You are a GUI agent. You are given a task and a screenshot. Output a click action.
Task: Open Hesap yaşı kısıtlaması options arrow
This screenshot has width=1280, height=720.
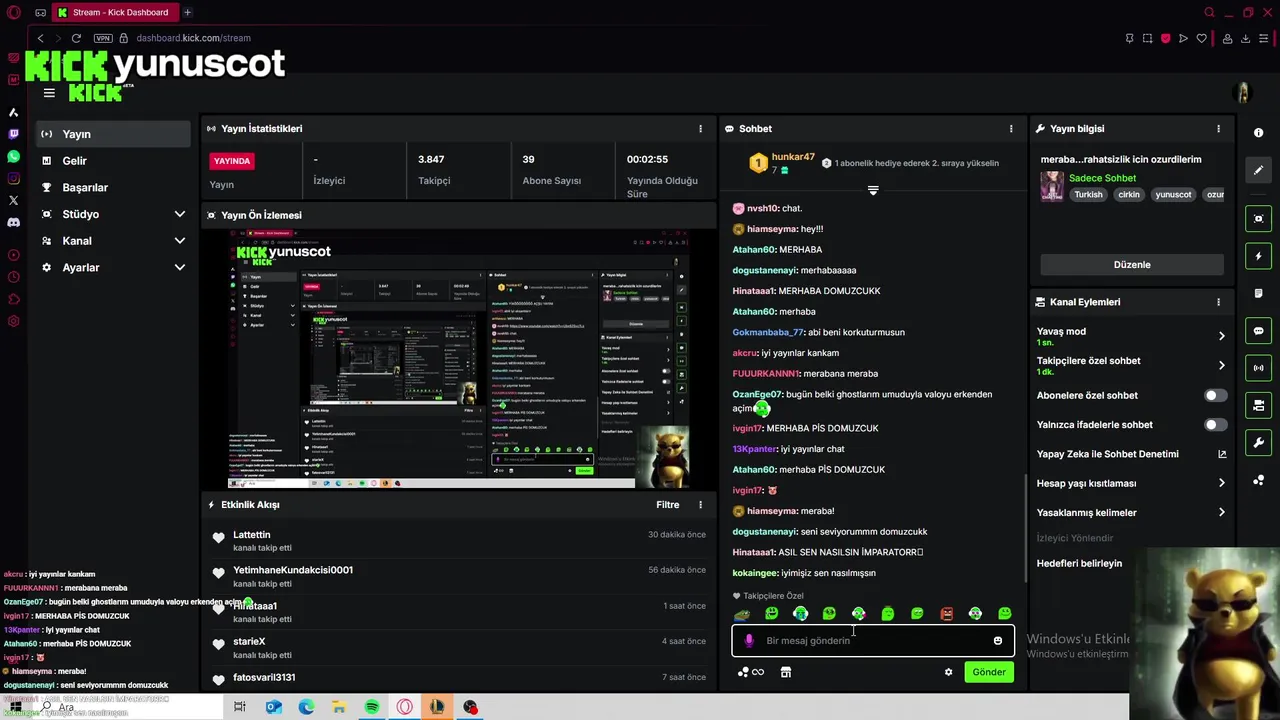[1221, 483]
